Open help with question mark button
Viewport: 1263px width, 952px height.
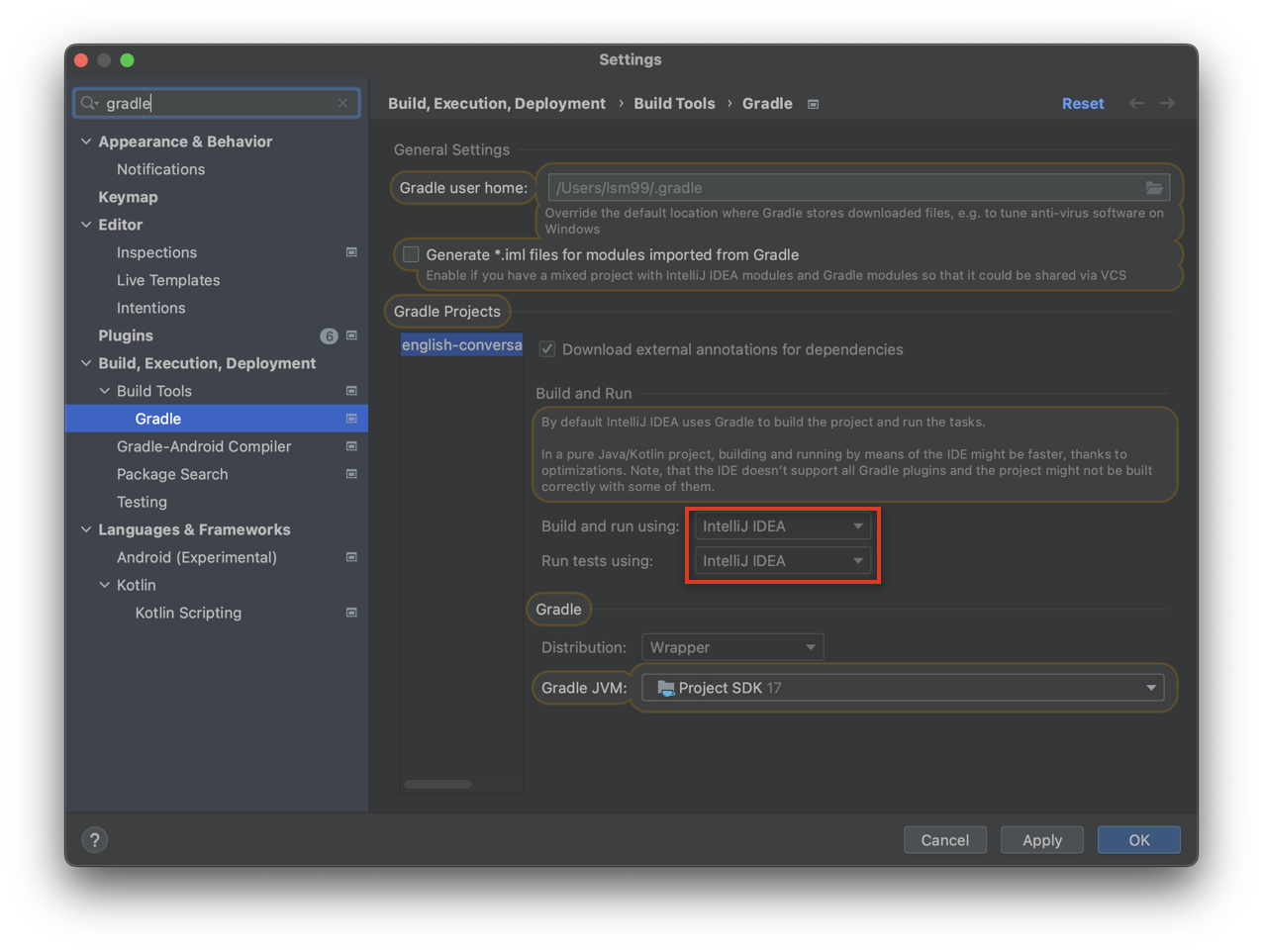95,840
